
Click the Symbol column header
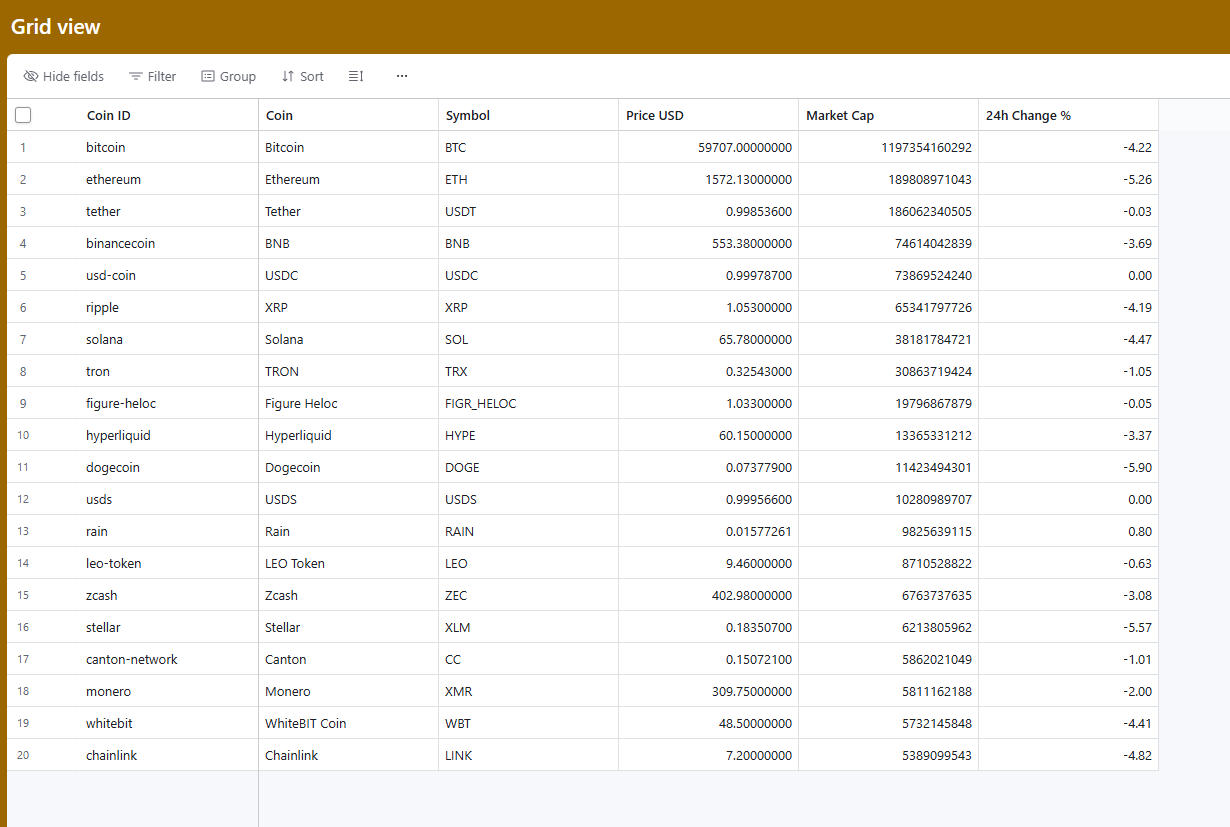pos(528,115)
